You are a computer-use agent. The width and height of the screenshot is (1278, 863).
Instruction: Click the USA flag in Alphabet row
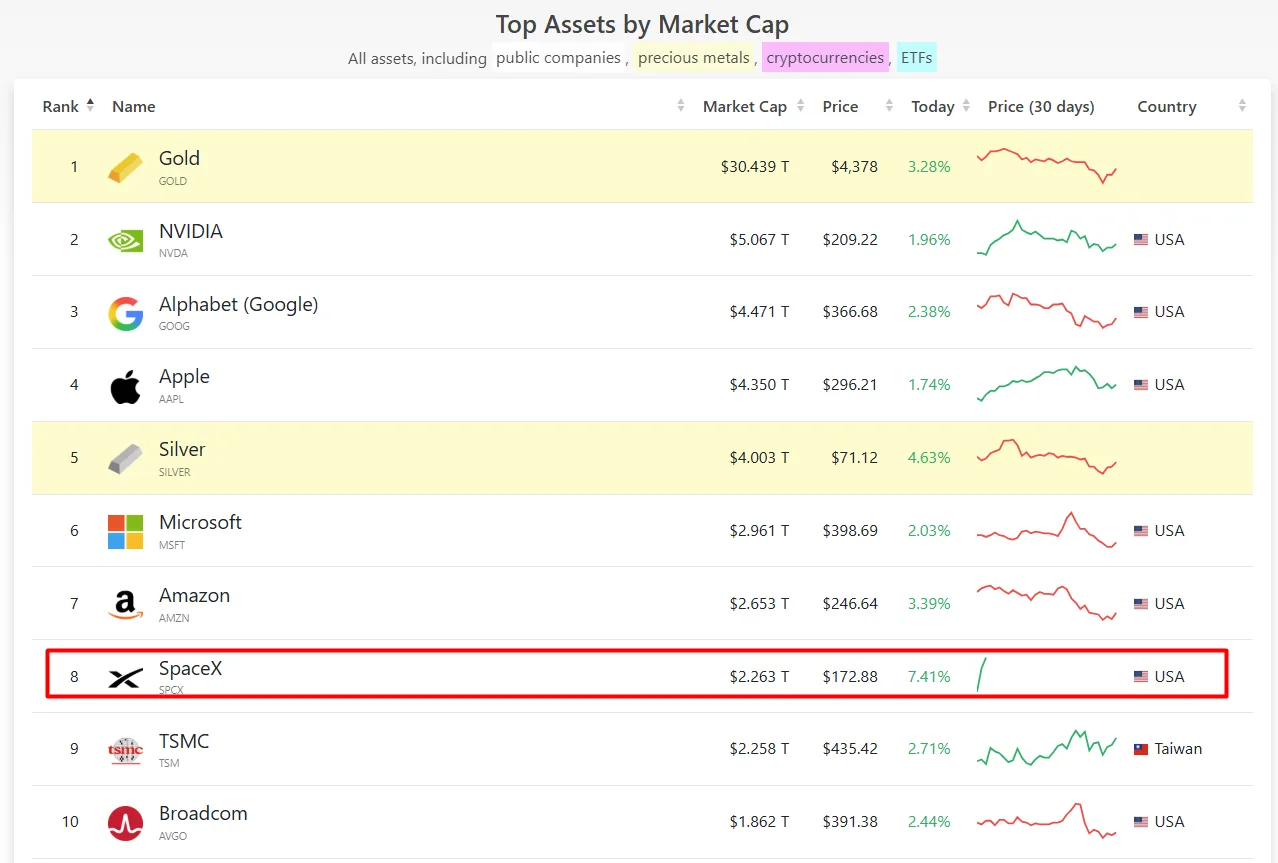coord(1141,312)
